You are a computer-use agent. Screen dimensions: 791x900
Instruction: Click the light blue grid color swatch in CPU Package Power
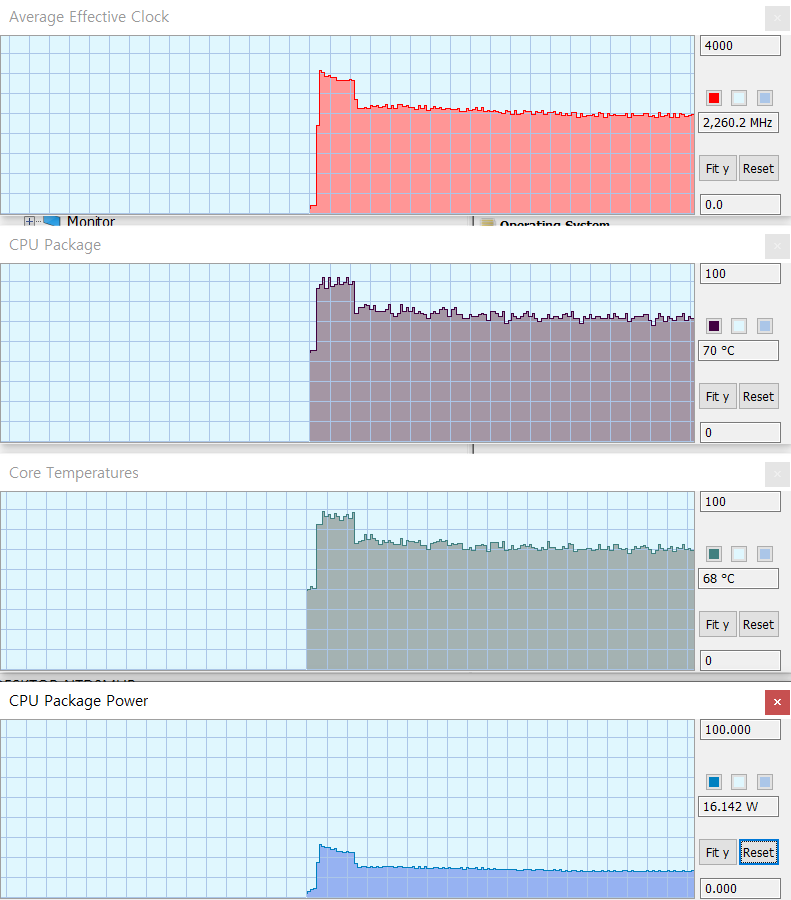click(765, 782)
